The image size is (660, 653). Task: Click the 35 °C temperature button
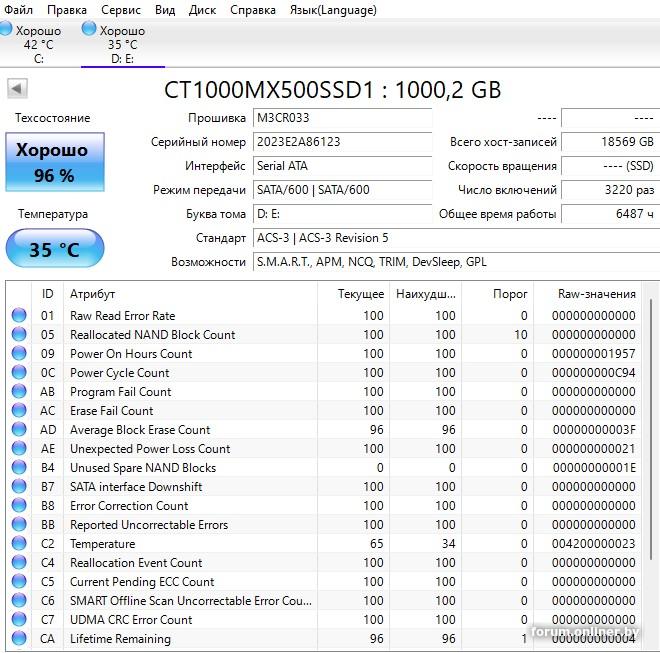(x=54, y=249)
